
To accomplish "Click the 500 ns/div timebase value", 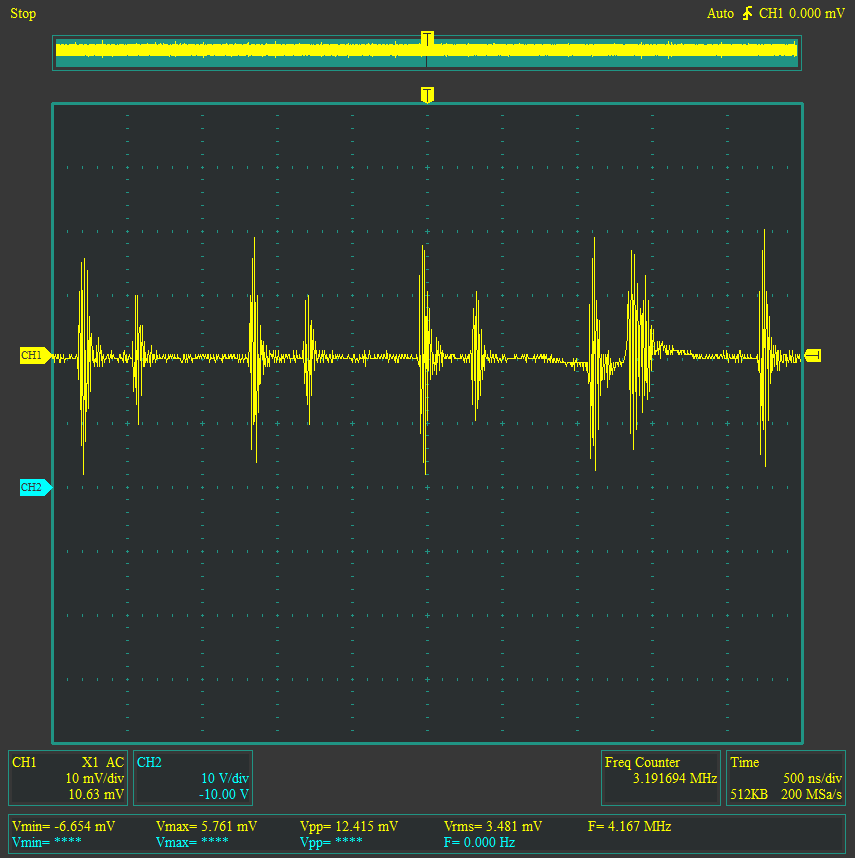I will click(x=812, y=778).
